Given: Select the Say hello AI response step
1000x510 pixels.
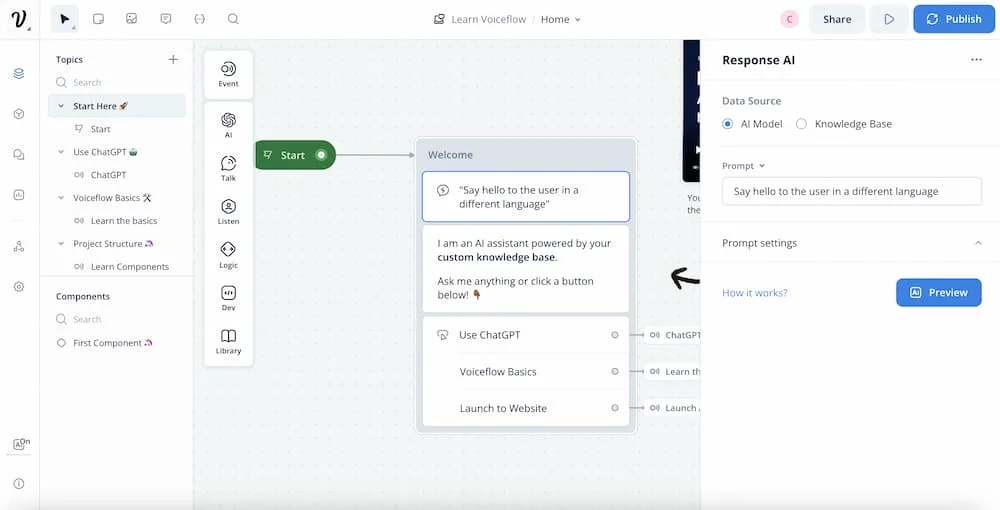Looking at the screenshot, I should pyautogui.click(x=526, y=197).
